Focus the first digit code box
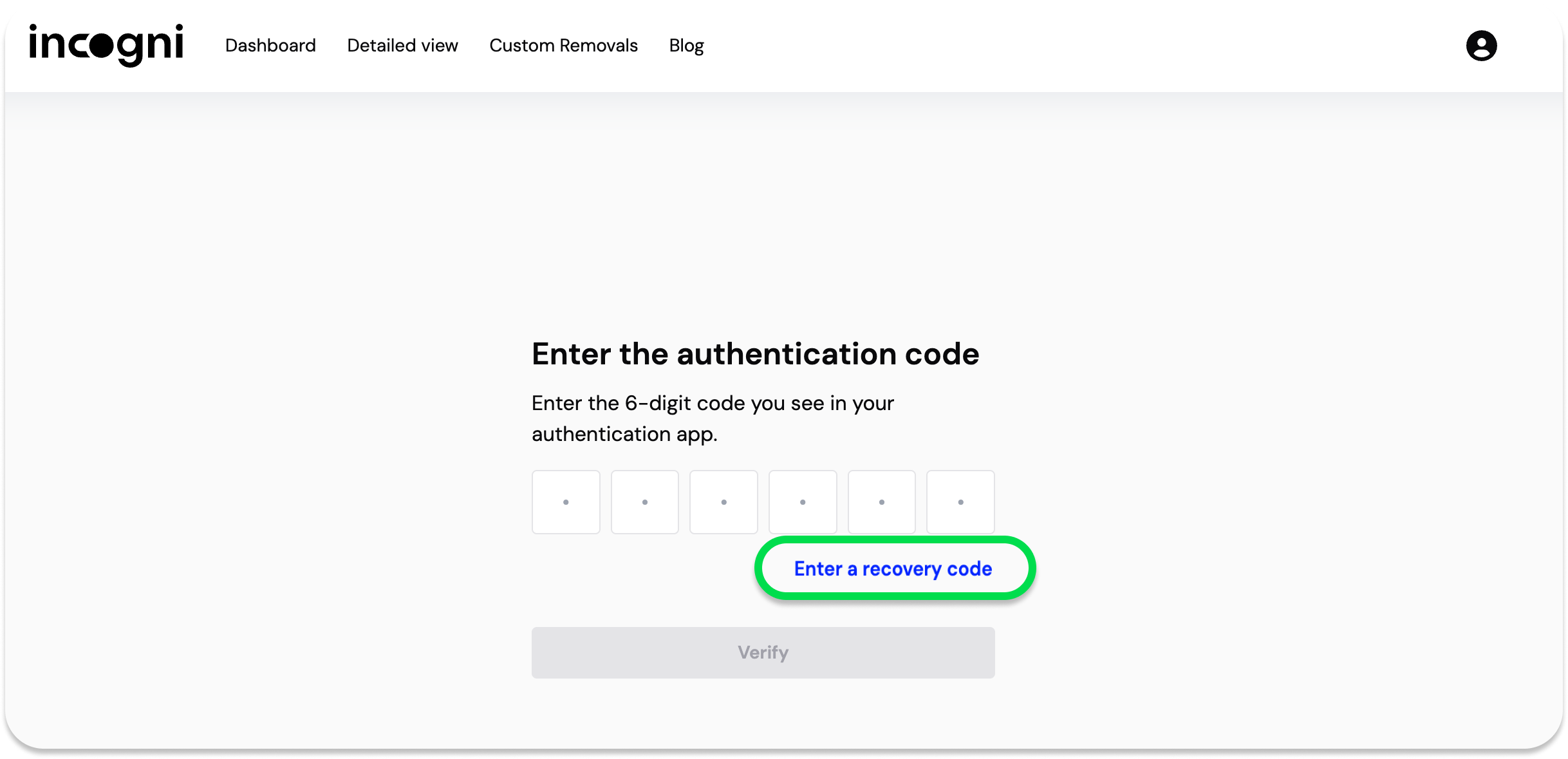This screenshot has width=1568, height=759. pos(566,502)
